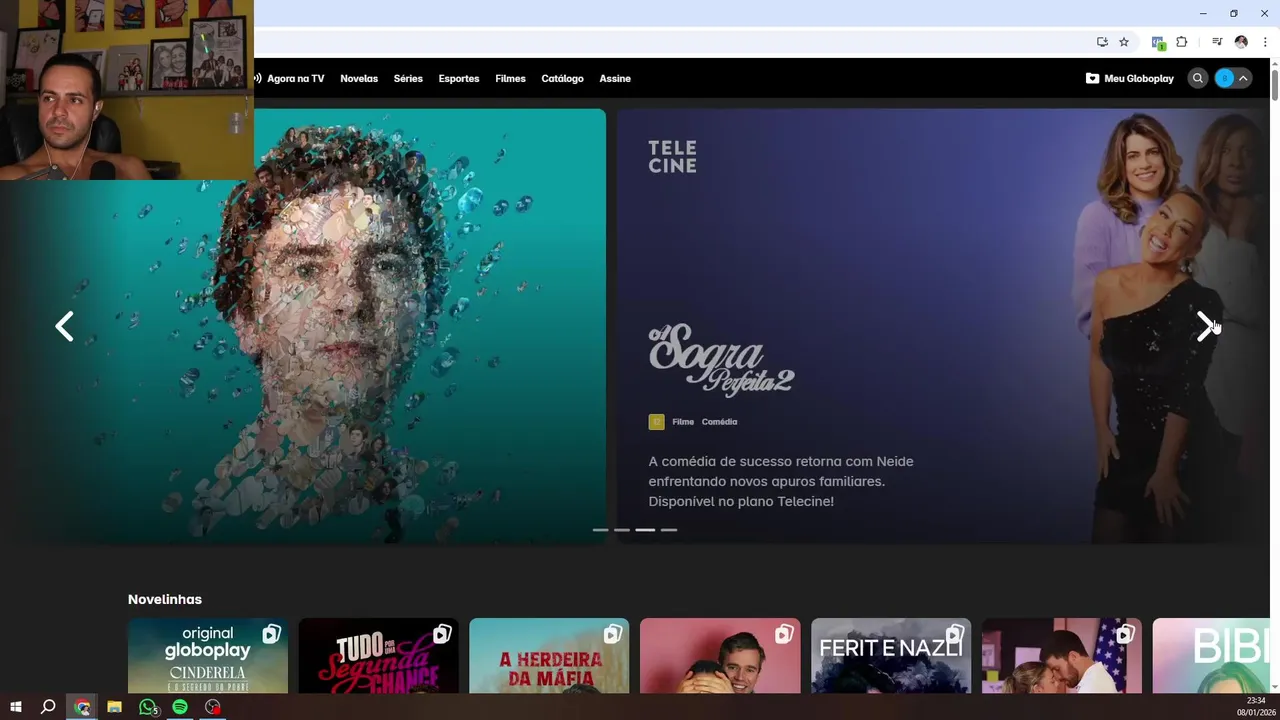Select the second carousel indicator dash

[x=622, y=529]
